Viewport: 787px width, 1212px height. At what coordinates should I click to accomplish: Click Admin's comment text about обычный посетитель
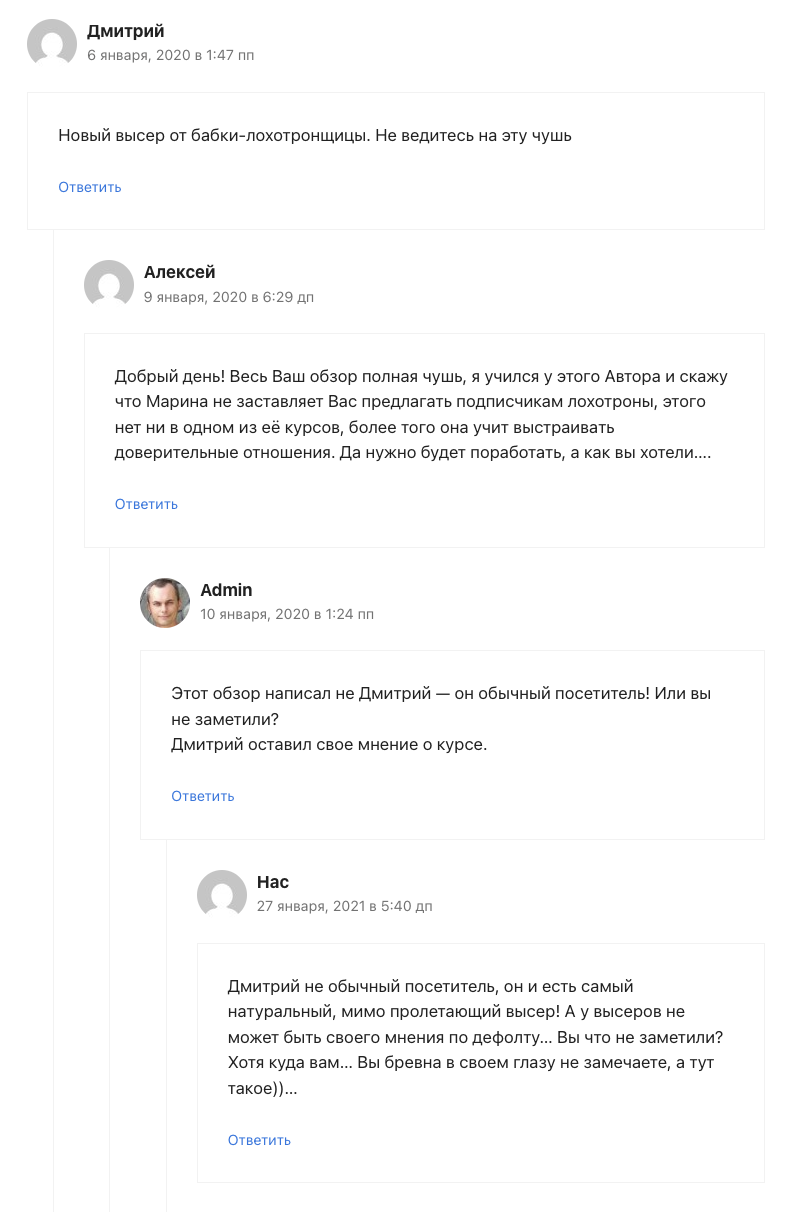441,718
